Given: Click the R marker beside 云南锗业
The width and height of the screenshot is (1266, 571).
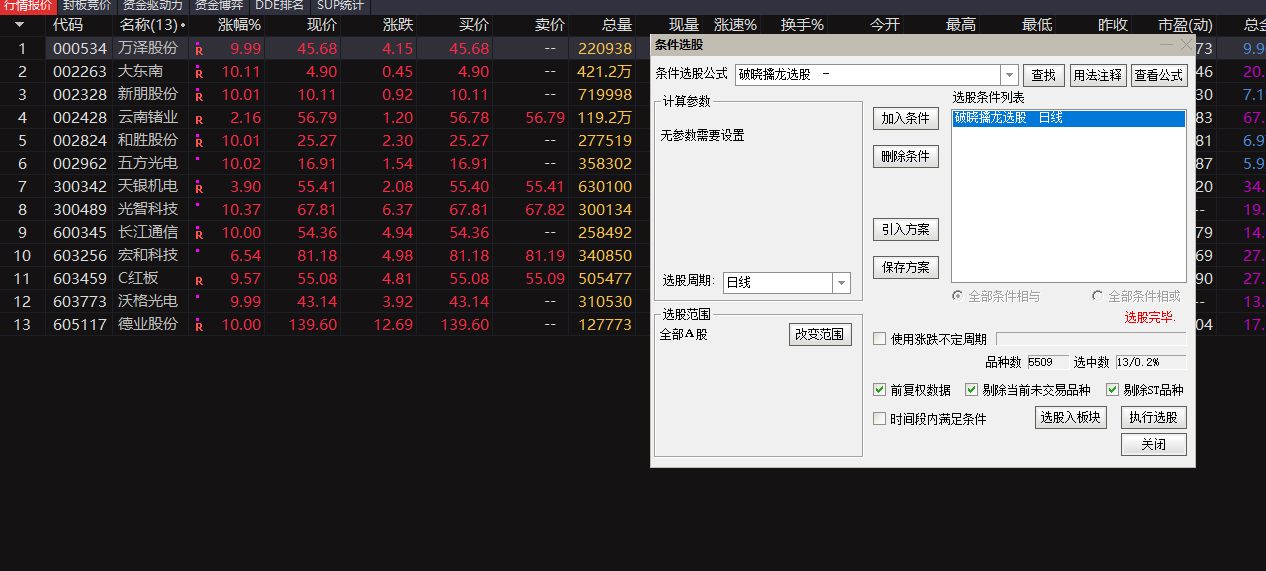Looking at the screenshot, I should tap(198, 118).
